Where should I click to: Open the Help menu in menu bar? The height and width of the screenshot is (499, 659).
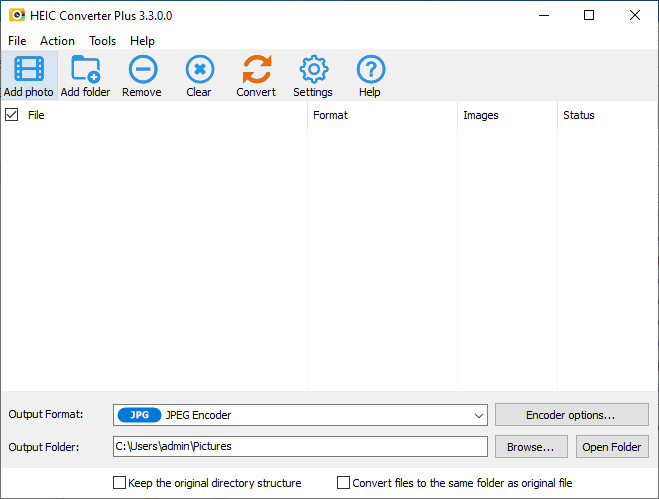click(142, 41)
